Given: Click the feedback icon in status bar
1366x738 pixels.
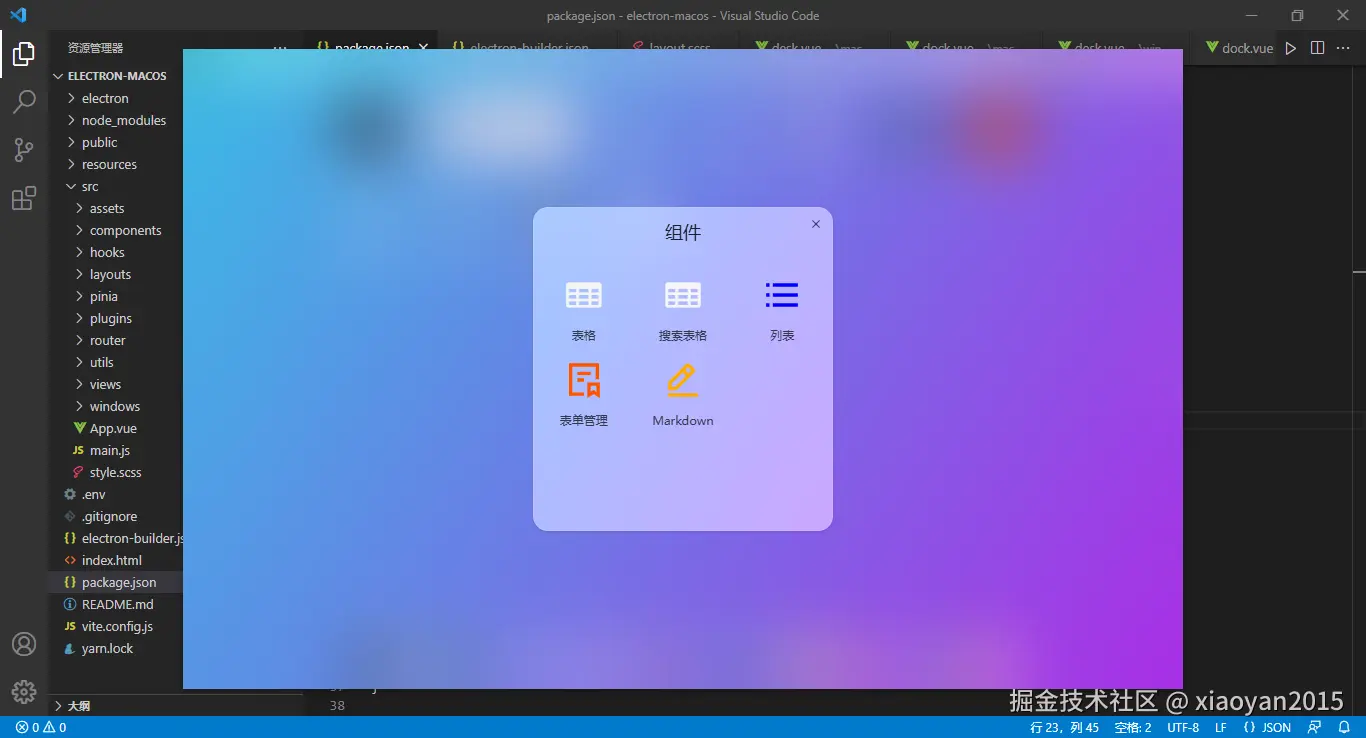Looking at the screenshot, I should tap(1314, 727).
